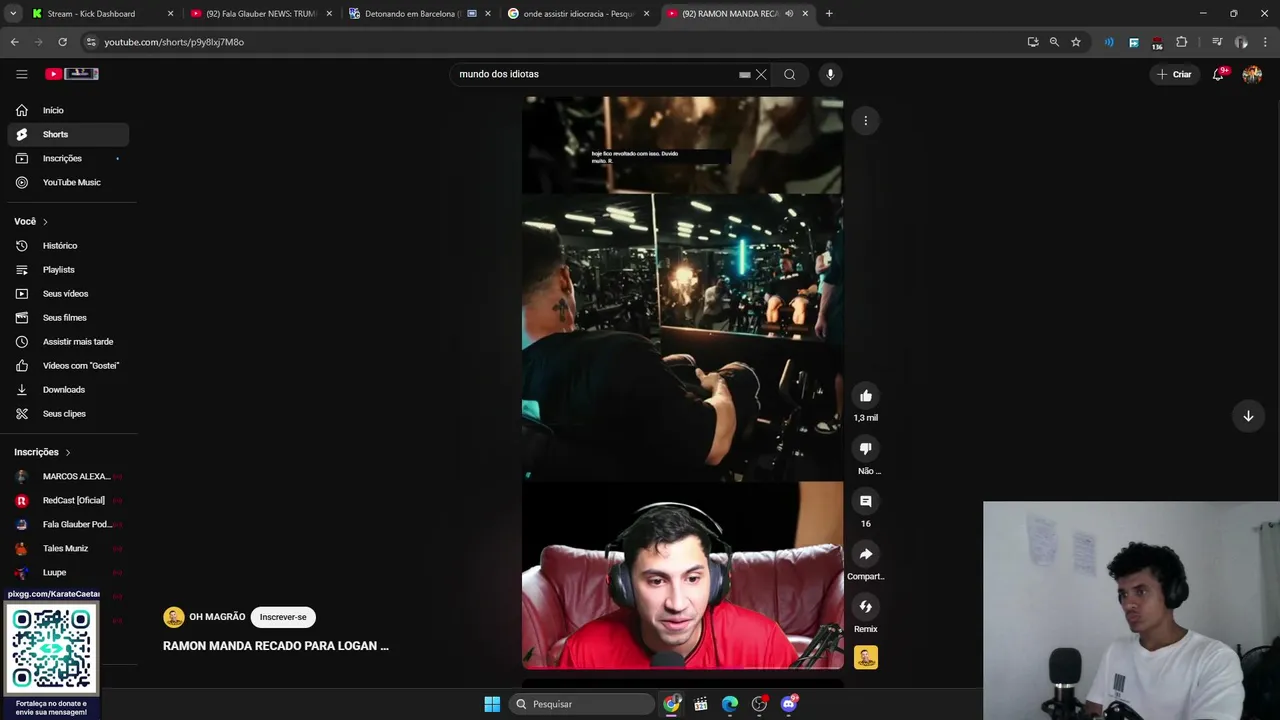Viewport: 1280px width, 720px height.
Task: Expand the Você section
Action: [x=31, y=221]
